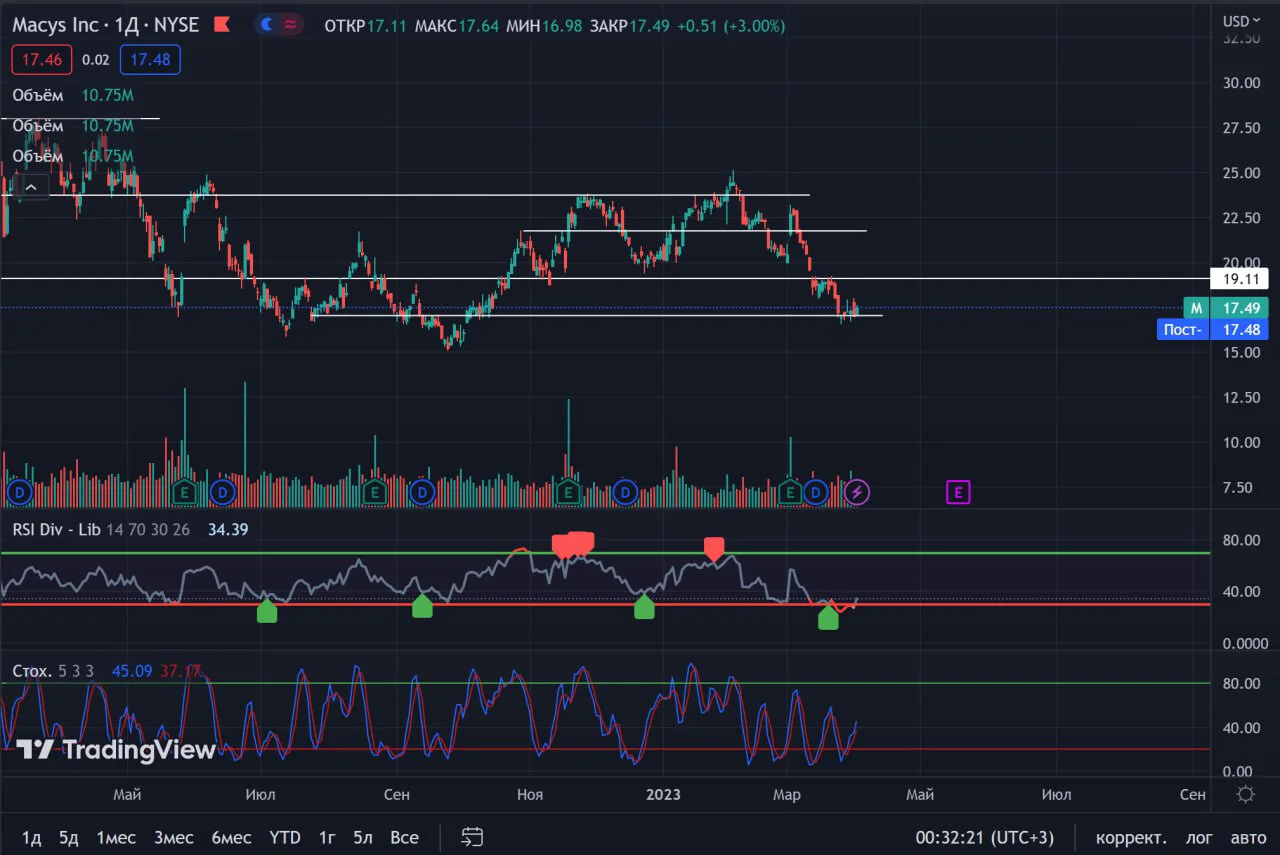Open symbol search via Macys Inc title

(55, 25)
